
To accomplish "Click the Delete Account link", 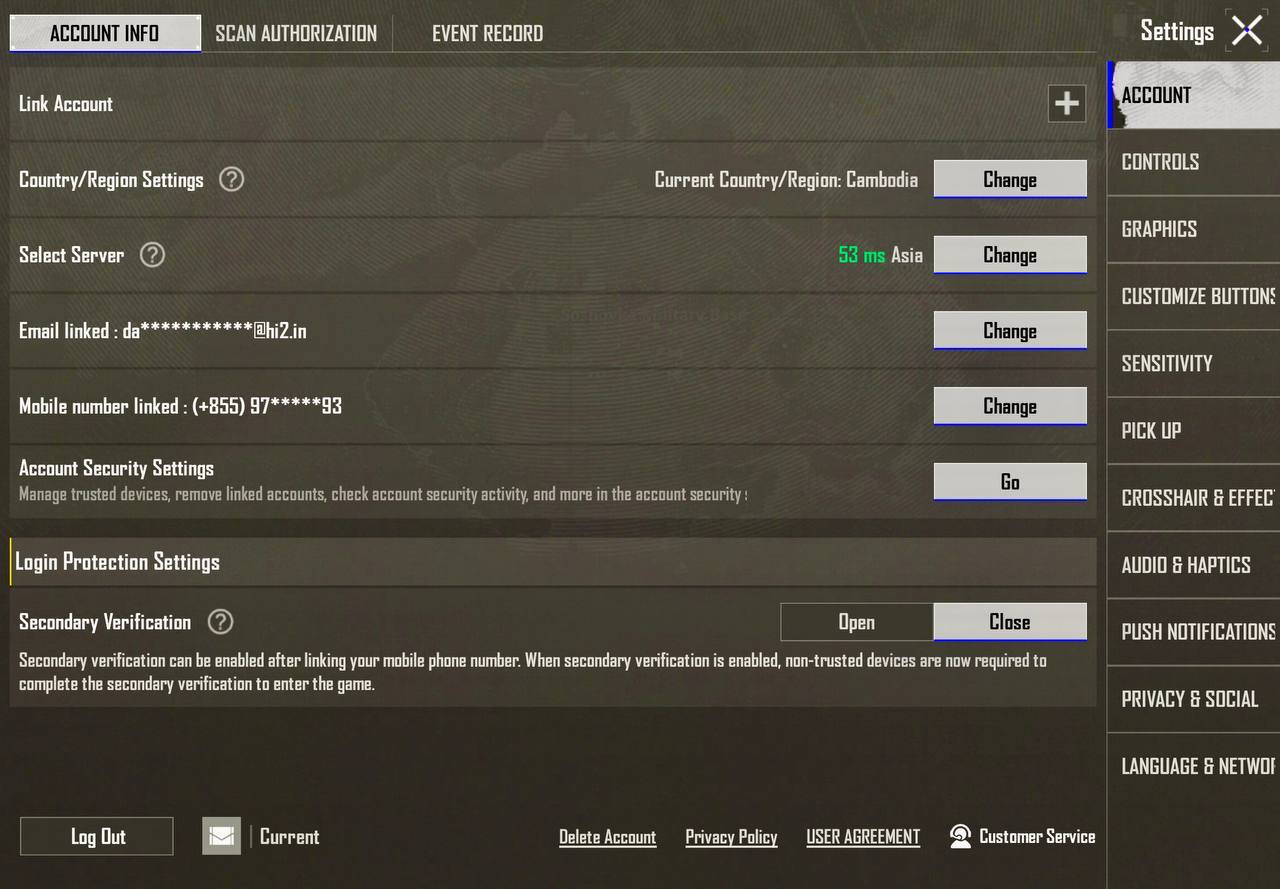I will coord(608,837).
